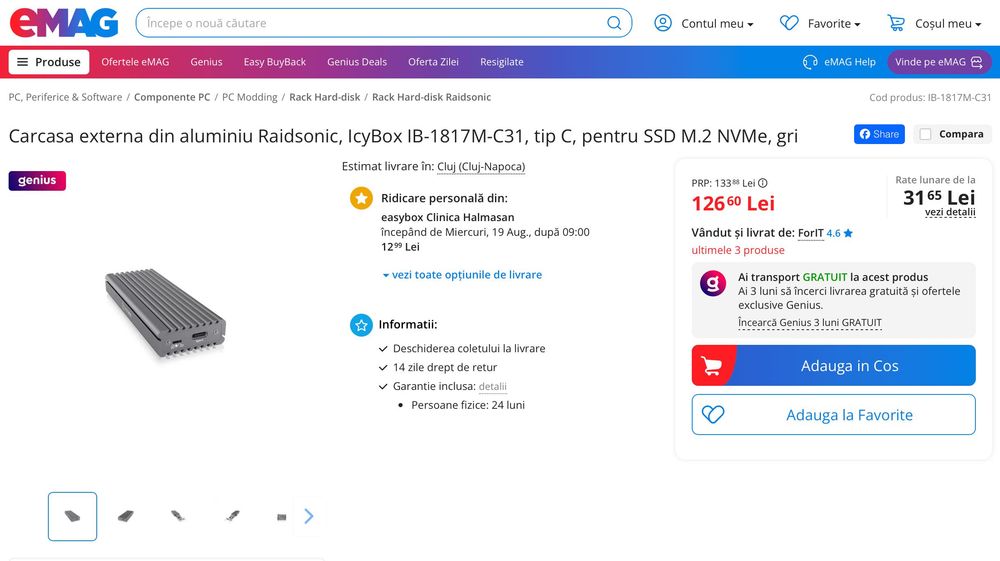Click the PRP price info icon
Image resolution: width=1000 pixels, height=561 pixels.
763,183
